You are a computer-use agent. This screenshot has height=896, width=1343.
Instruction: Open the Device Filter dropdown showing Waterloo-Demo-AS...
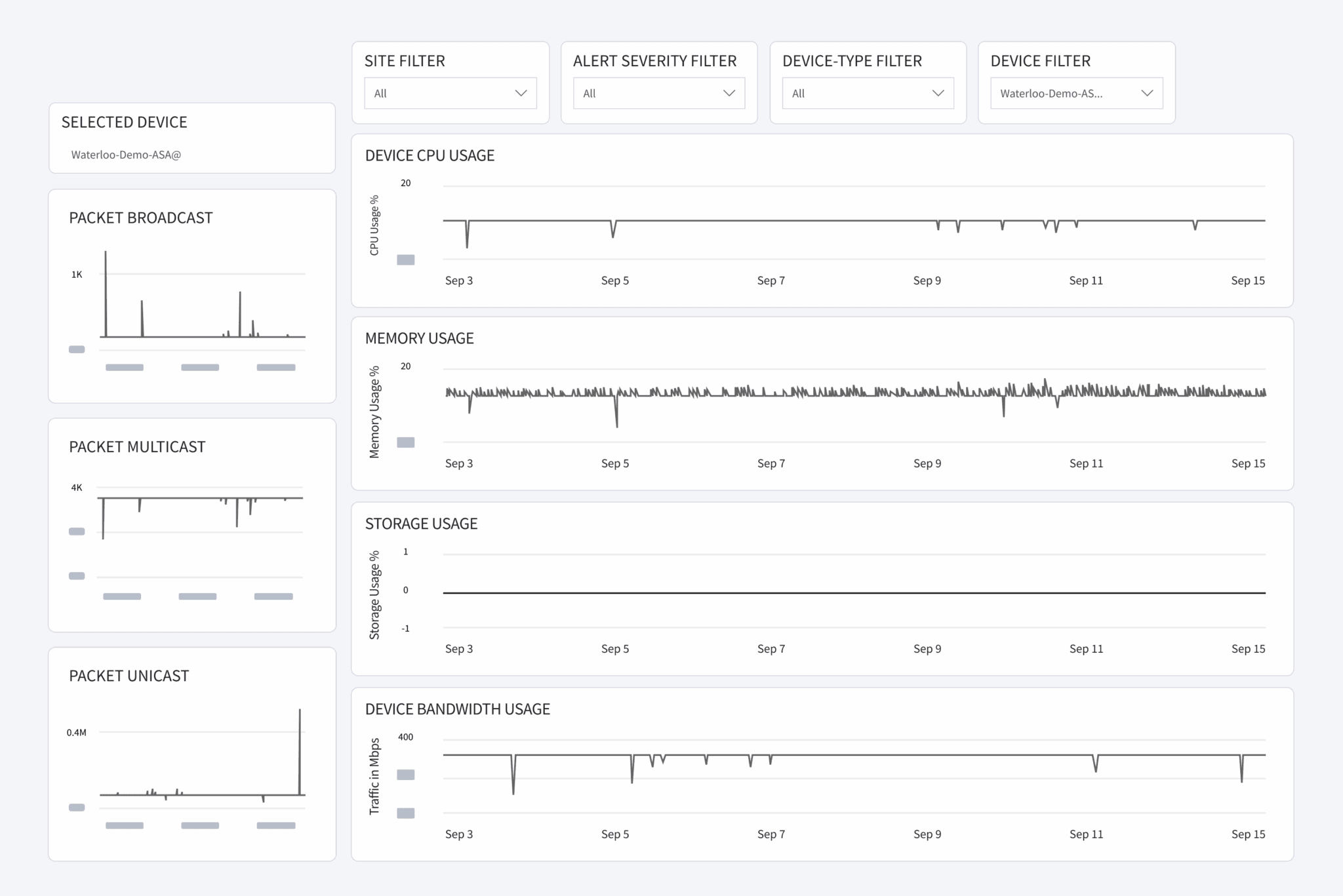pyautogui.click(x=1075, y=93)
